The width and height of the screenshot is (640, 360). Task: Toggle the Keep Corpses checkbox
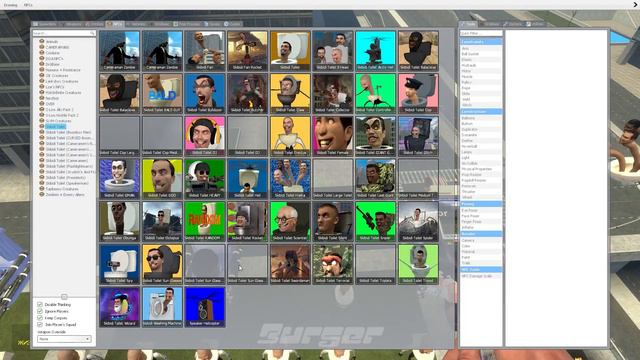40,318
